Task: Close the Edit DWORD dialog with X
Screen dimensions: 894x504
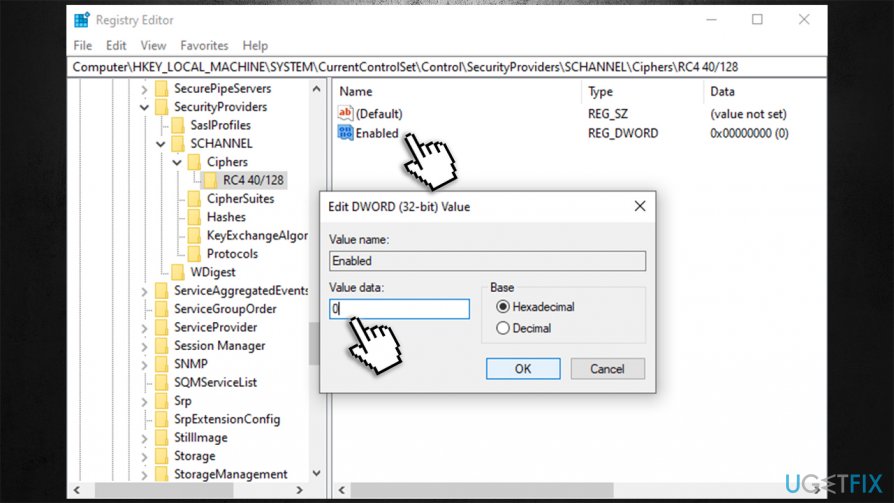Action: click(640, 206)
